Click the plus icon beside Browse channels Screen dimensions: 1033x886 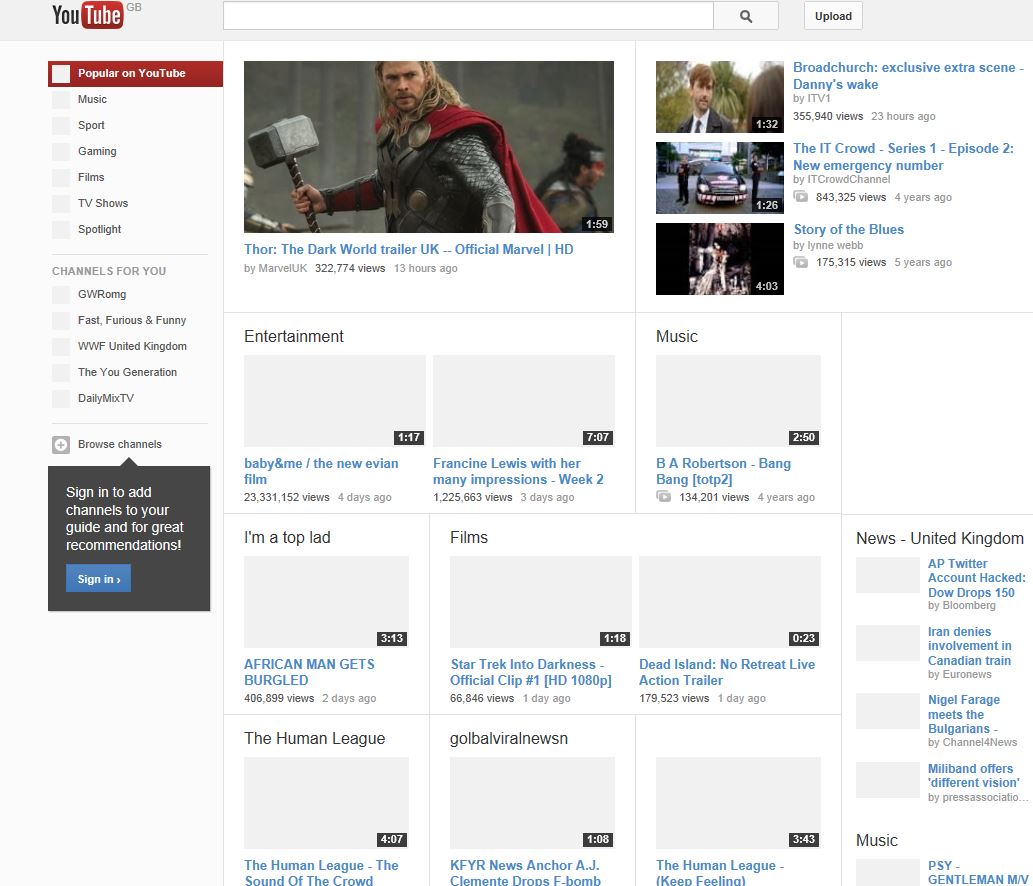[x=61, y=445]
